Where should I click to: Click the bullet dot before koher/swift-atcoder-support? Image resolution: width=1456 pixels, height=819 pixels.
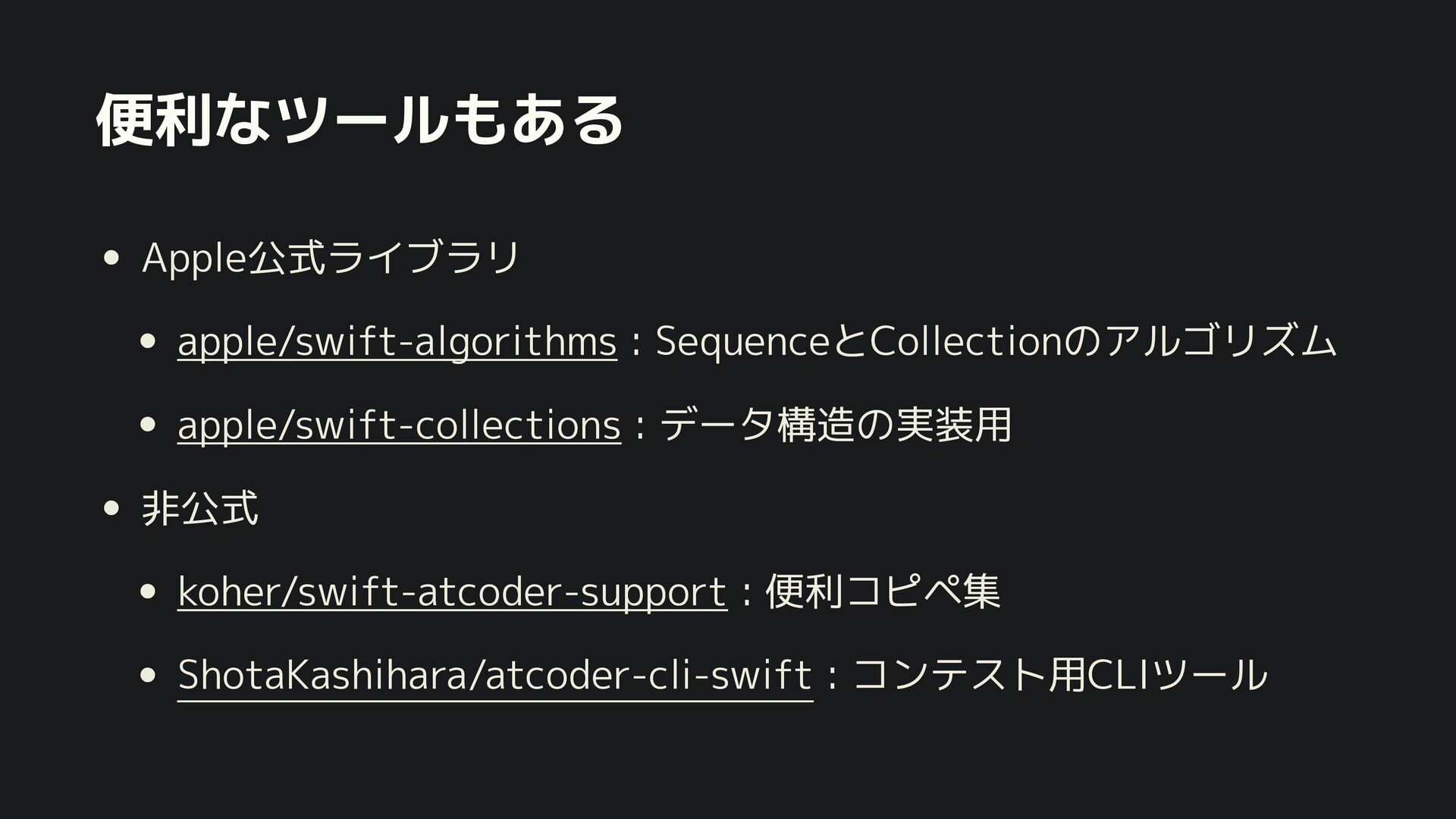(x=148, y=592)
